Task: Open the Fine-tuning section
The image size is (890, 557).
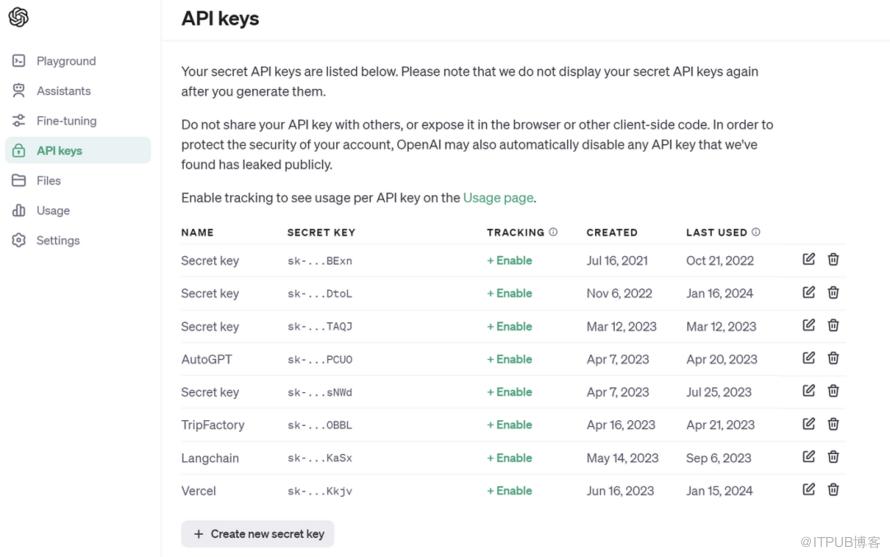Action: [x=66, y=121]
